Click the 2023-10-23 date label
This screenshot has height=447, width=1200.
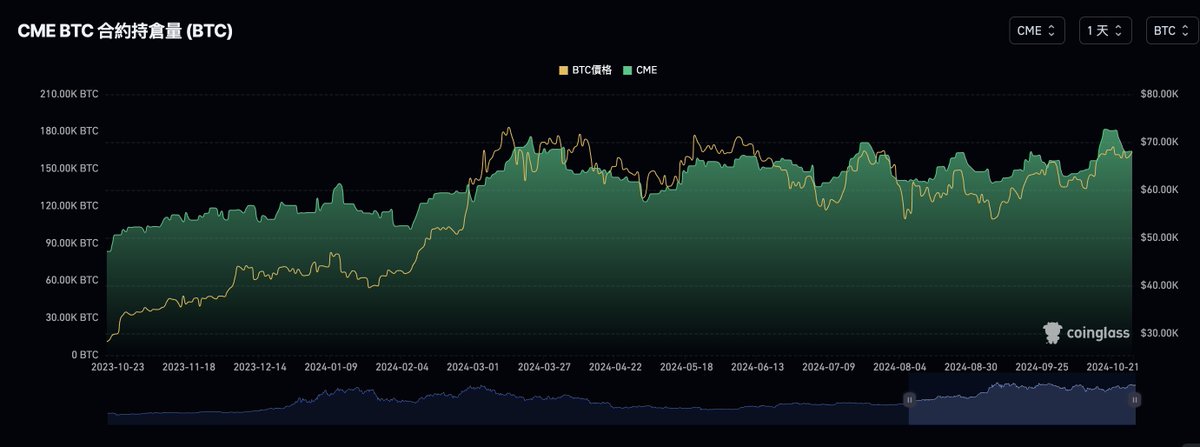coord(118,367)
